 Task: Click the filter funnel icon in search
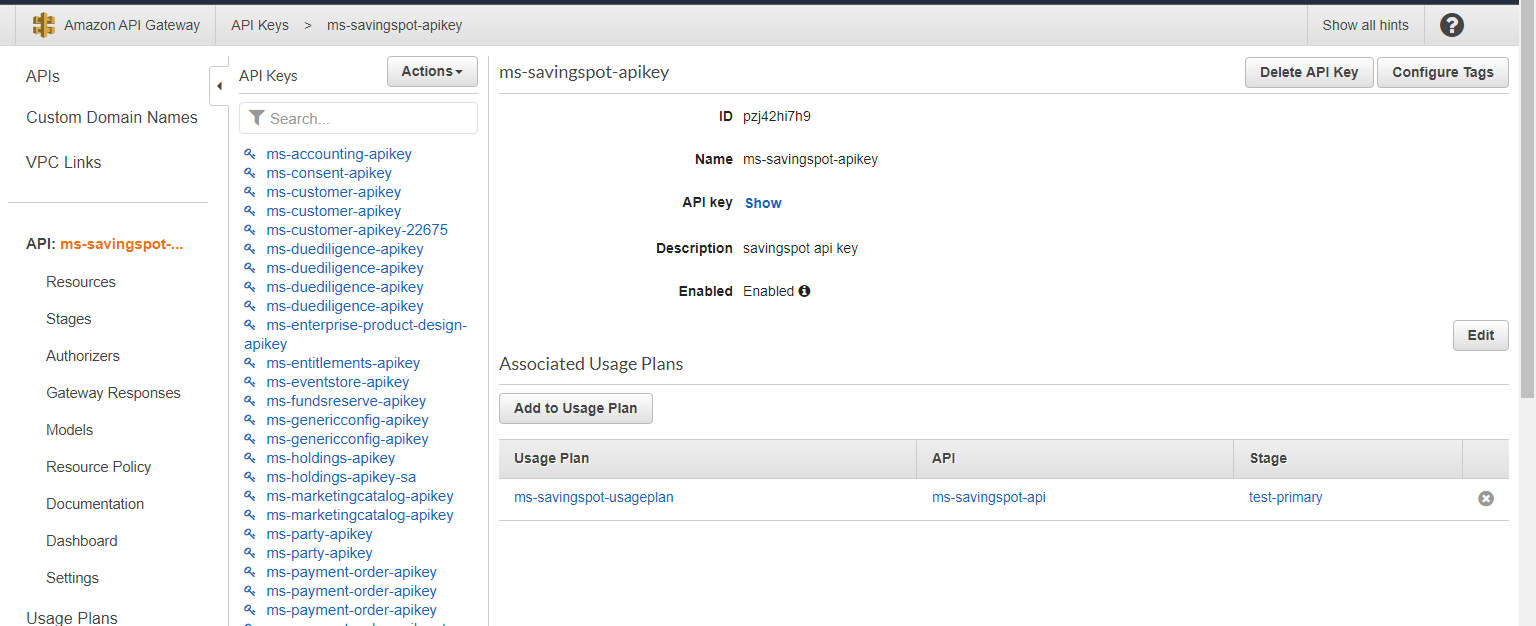coord(257,118)
